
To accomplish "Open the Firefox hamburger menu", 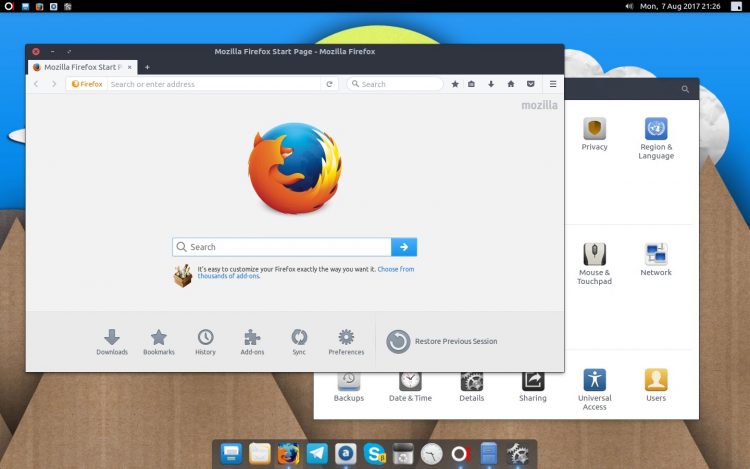I will pyautogui.click(x=552, y=84).
